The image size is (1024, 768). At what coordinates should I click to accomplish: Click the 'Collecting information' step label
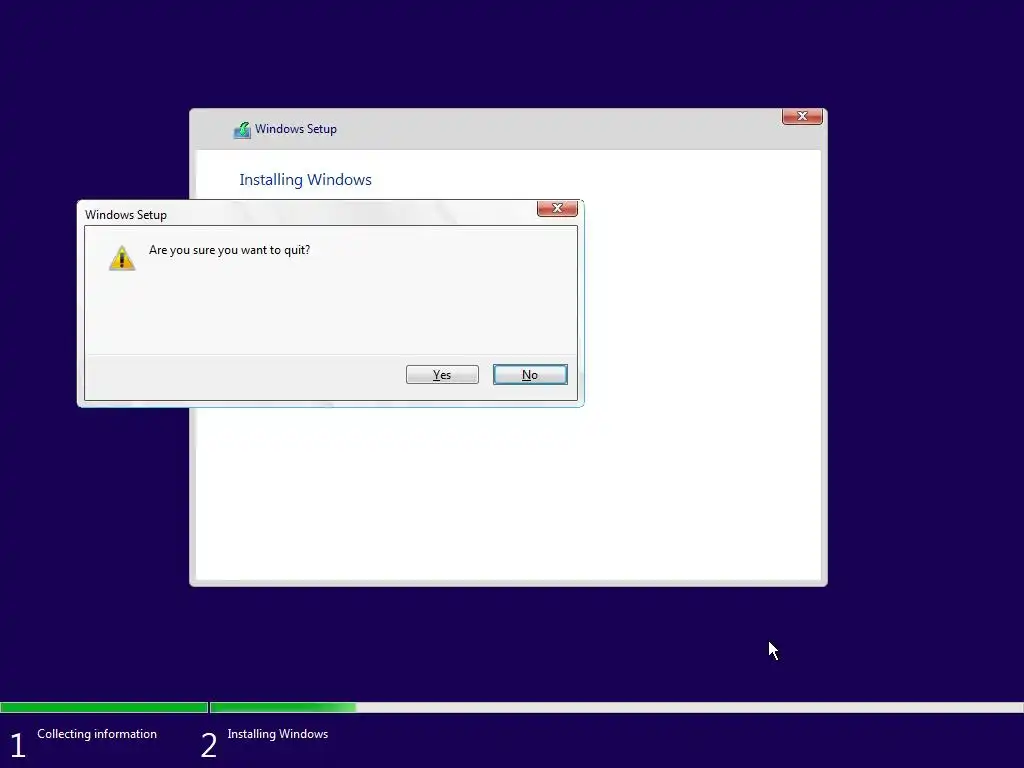point(97,733)
